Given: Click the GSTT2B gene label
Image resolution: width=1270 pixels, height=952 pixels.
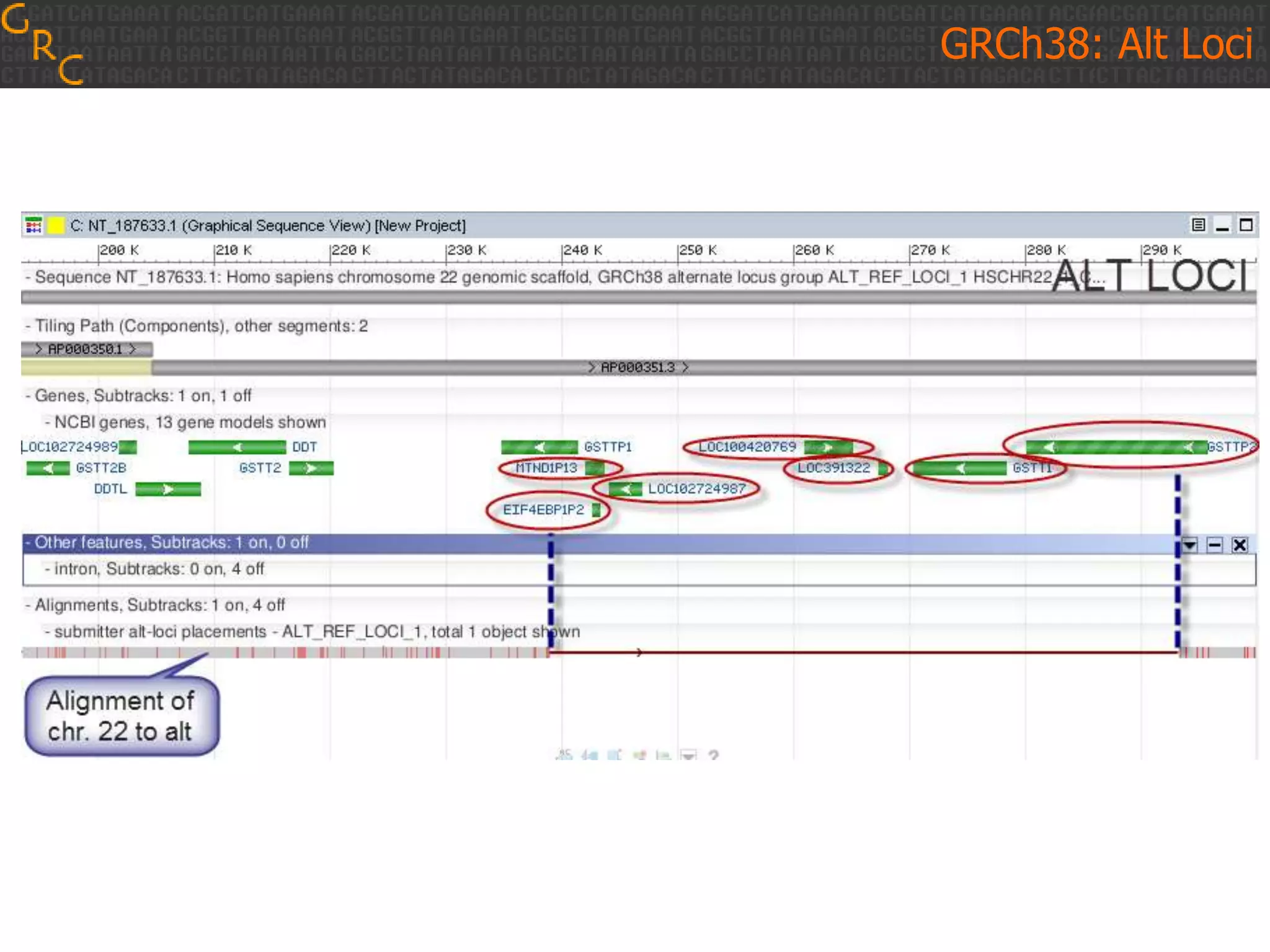Looking at the screenshot, I should coord(101,468).
